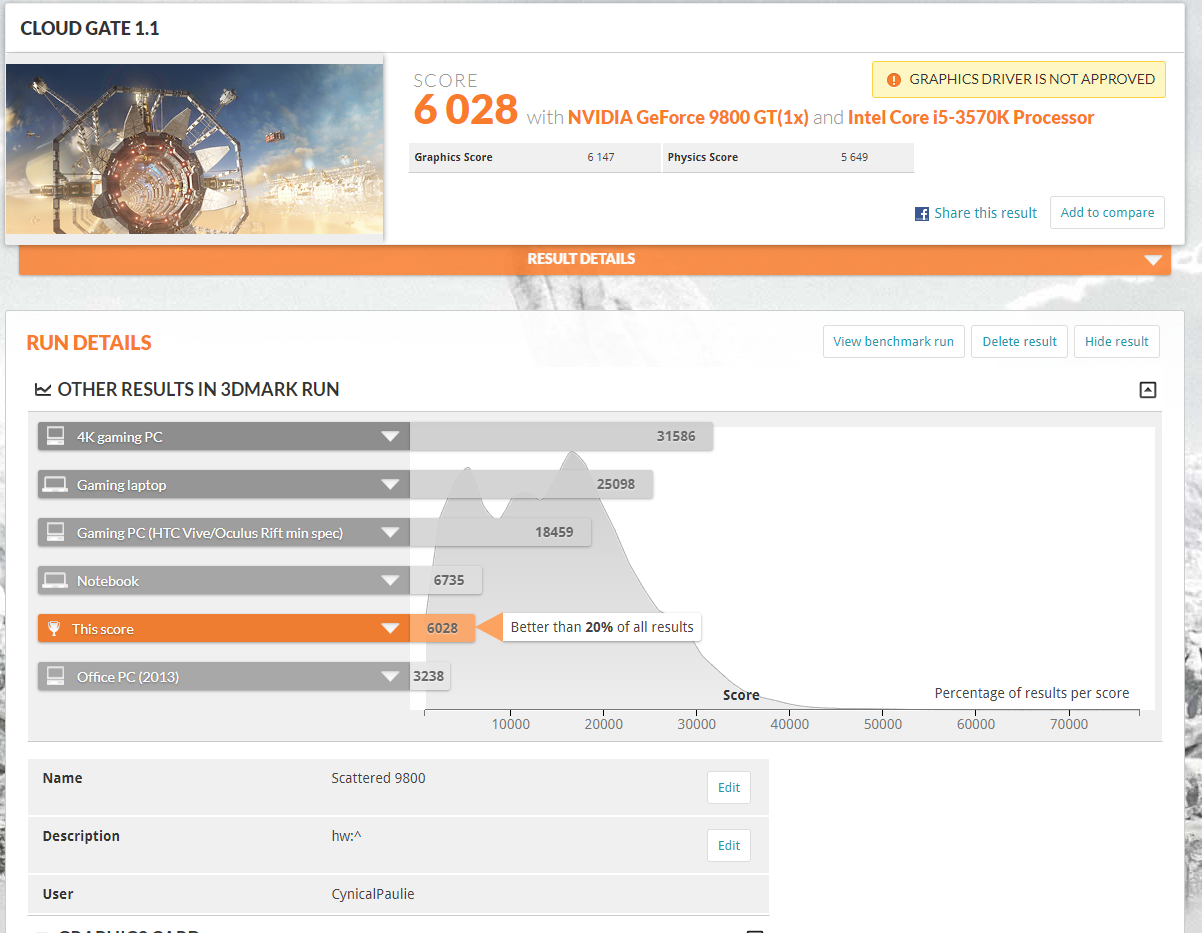Screen dimensions: 1202x933
Task: Click the desktop icon in Gaming PC HTC Vive row
Action: (56, 533)
